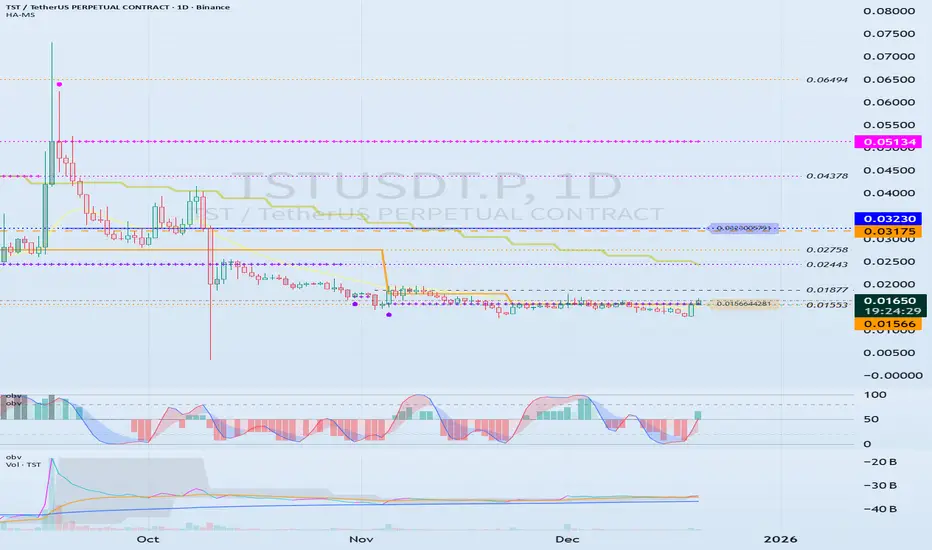932x550 pixels.
Task: Click the orange 0.03175 price label
Action: (x=888, y=231)
